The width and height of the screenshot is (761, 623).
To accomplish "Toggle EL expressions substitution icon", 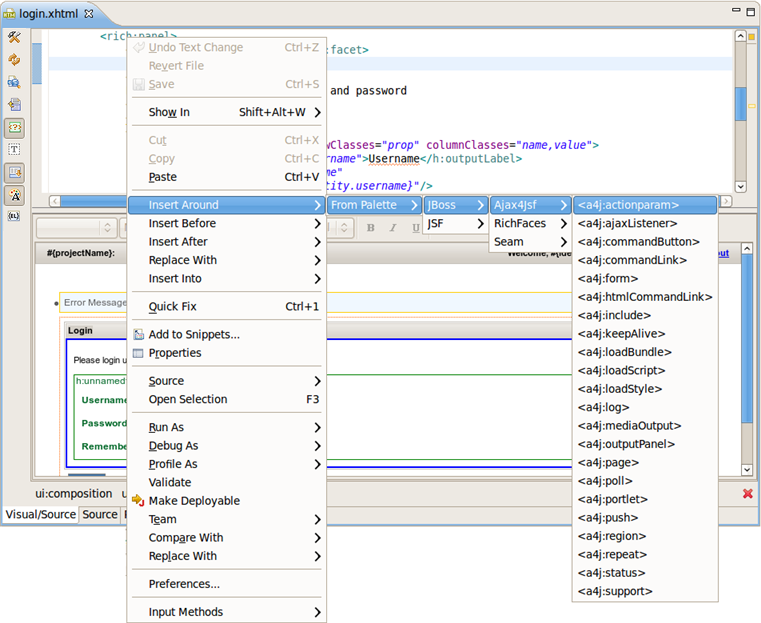I will 14,216.
